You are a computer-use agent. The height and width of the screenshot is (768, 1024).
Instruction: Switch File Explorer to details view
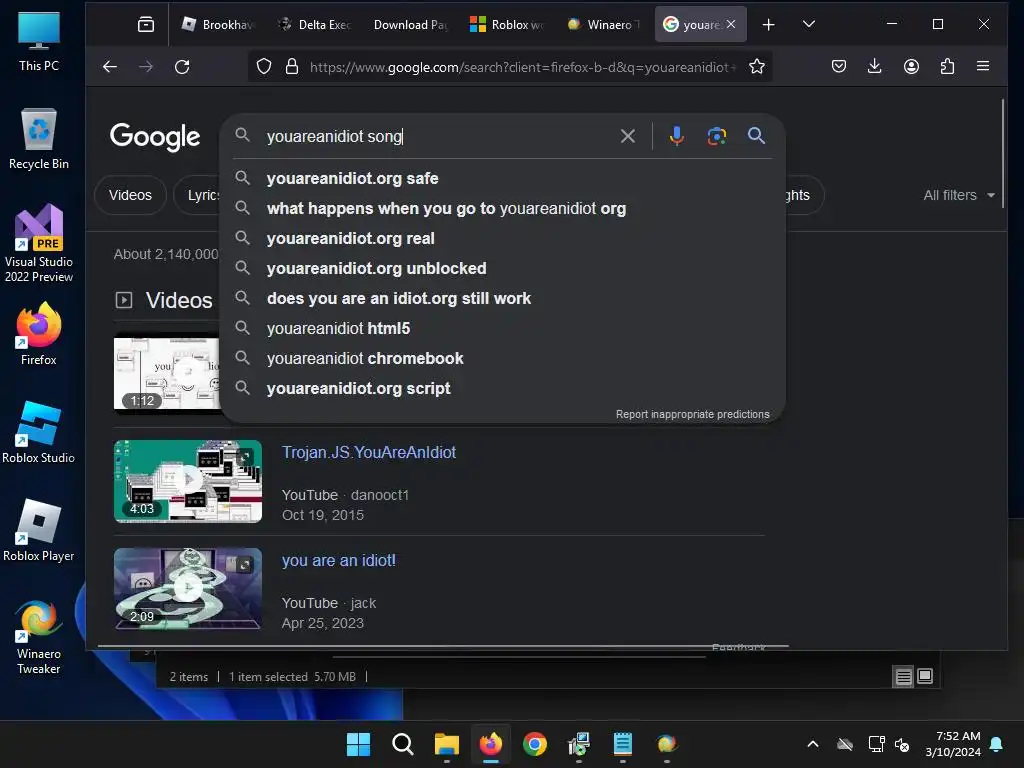point(903,677)
